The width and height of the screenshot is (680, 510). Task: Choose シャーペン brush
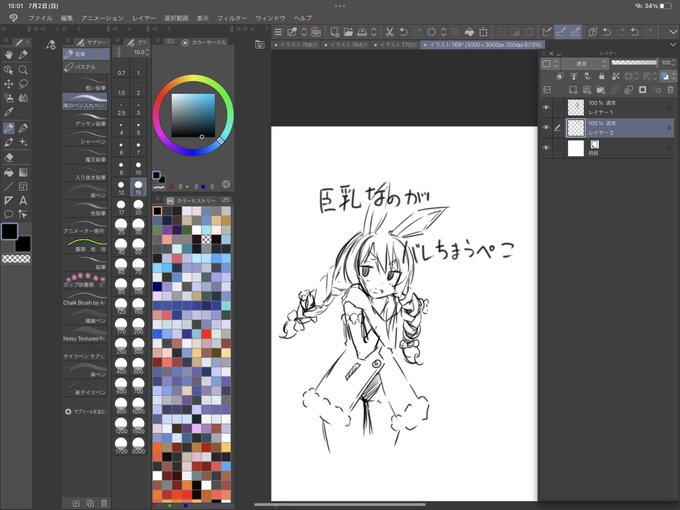tap(85, 138)
